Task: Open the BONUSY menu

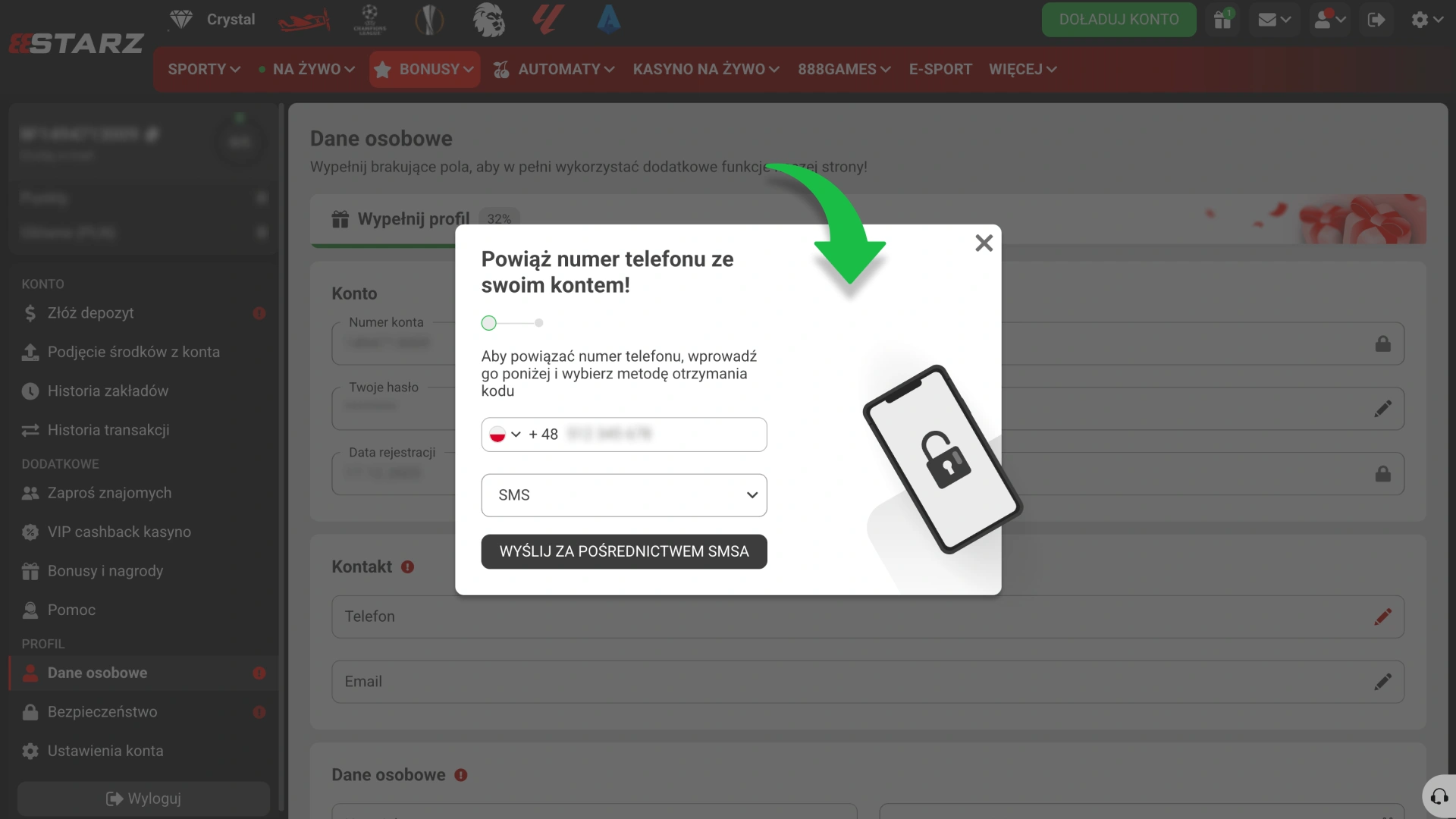Action: [x=425, y=69]
